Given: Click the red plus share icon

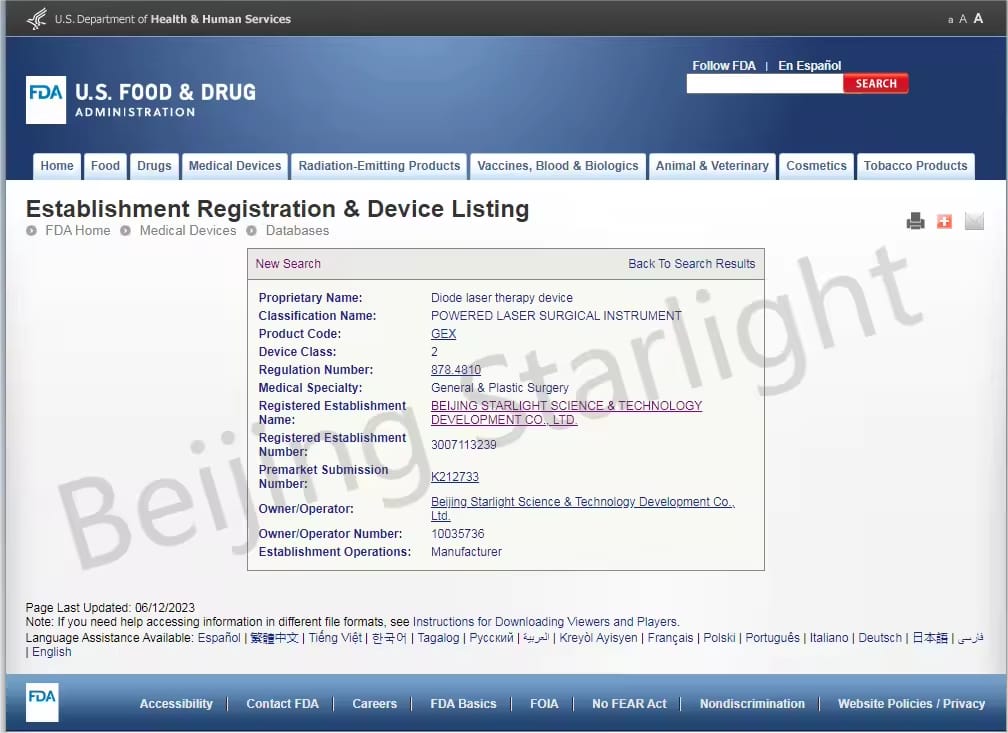Looking at the screenshot, I should tap(944, 221).
